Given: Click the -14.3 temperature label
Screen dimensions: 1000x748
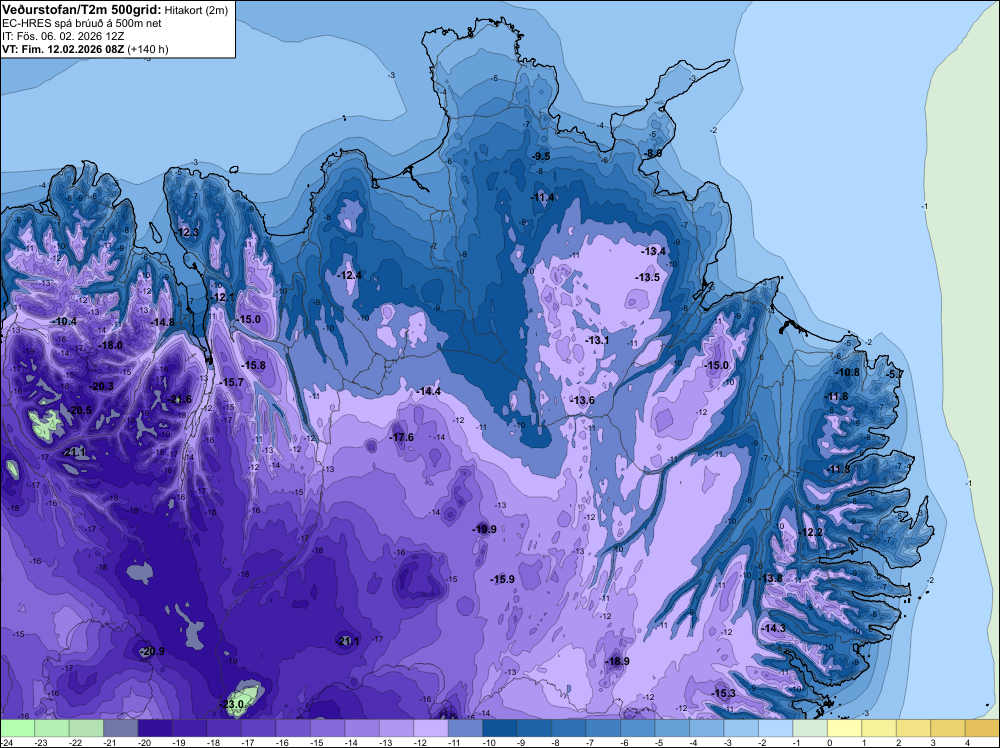Looking at the screenshot, I should click(x=774, y=628).
